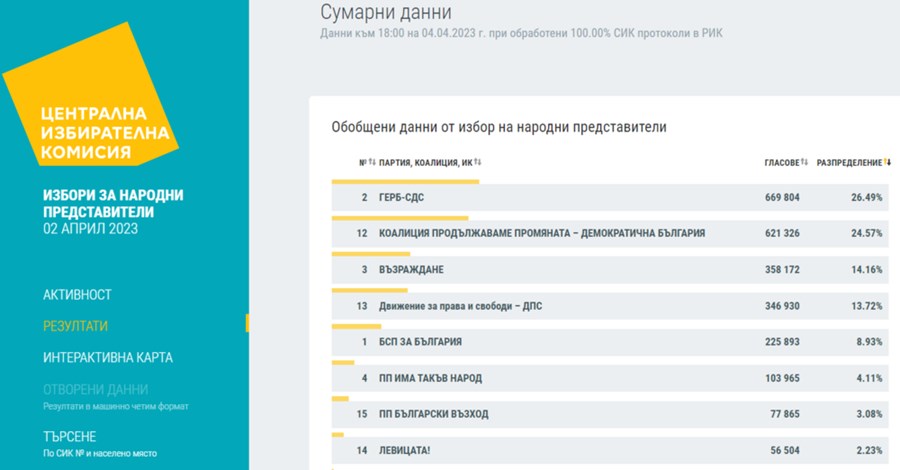Go to ТЪРСЕНЕ by СИК number

coord(69,437)
